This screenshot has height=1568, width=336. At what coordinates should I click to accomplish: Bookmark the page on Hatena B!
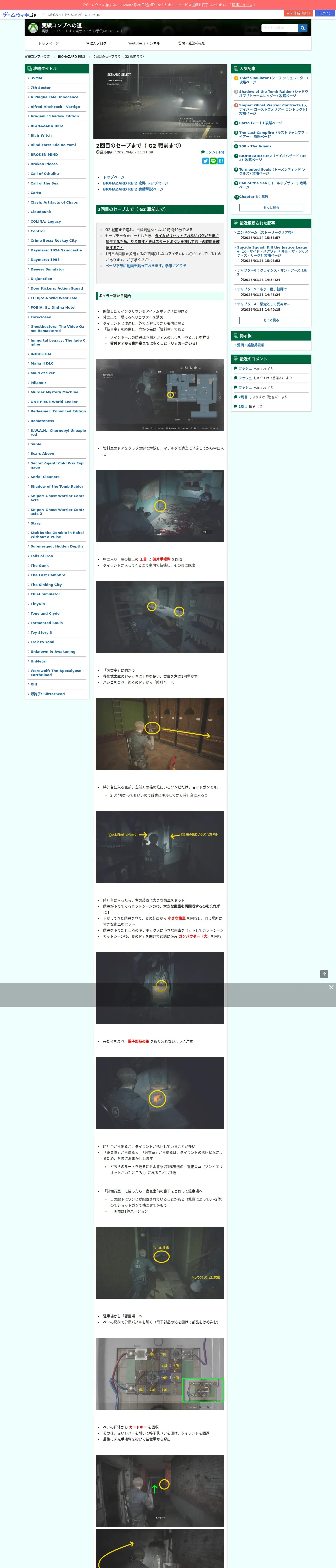point(221,161)
